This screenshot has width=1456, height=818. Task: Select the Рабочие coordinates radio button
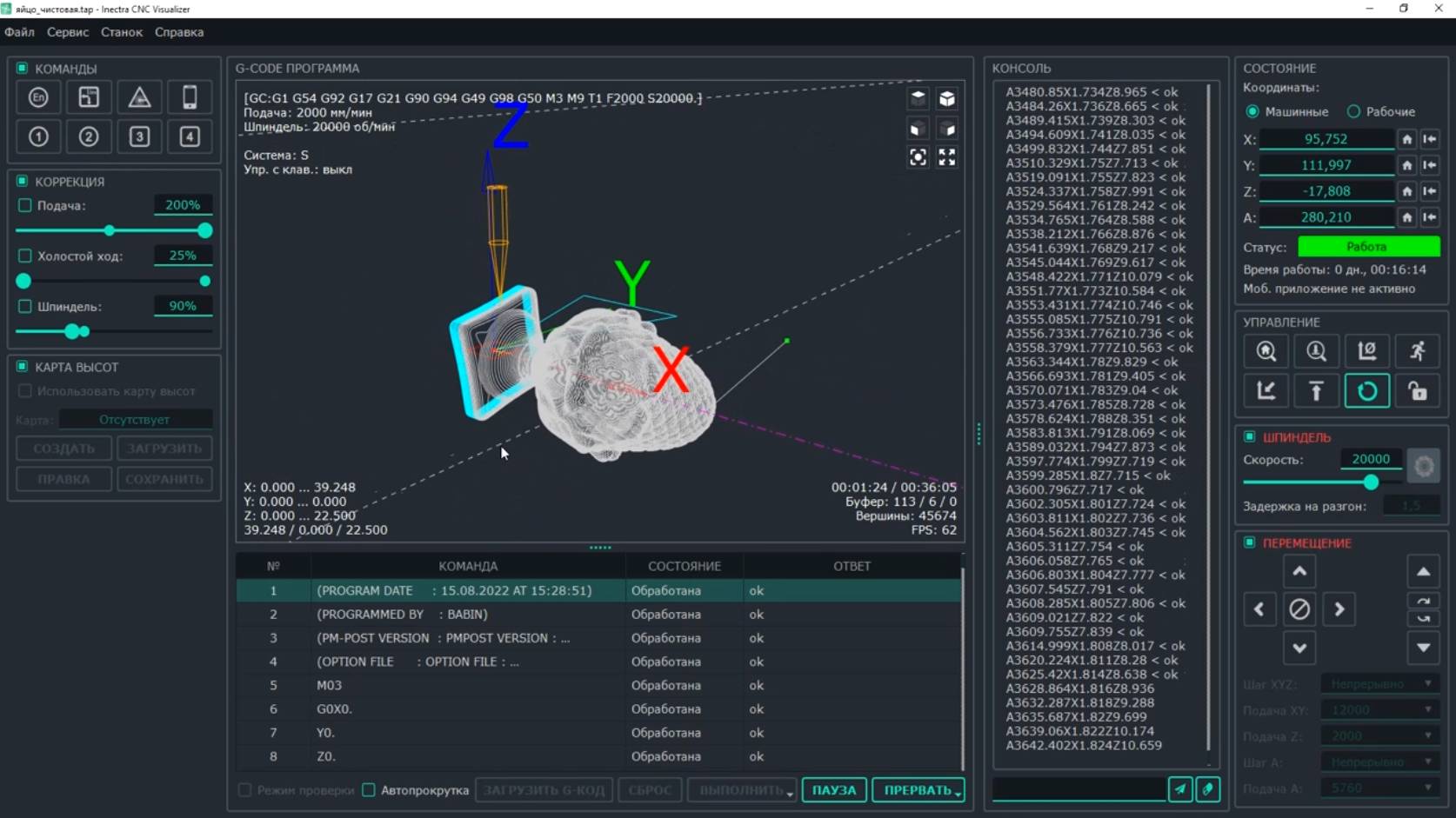[1354, 111]
